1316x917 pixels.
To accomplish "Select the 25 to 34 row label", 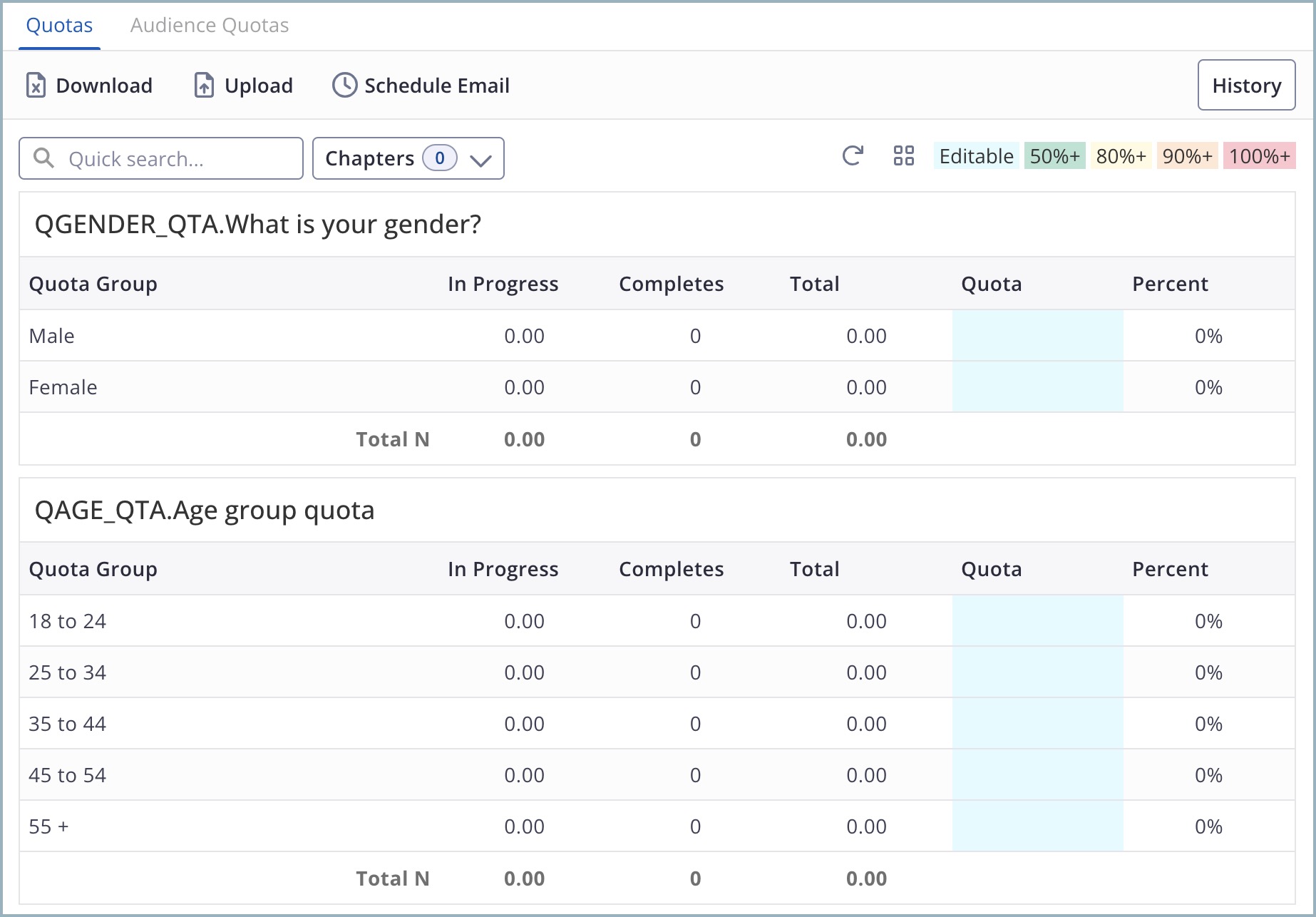I will [x=68, y=672].
